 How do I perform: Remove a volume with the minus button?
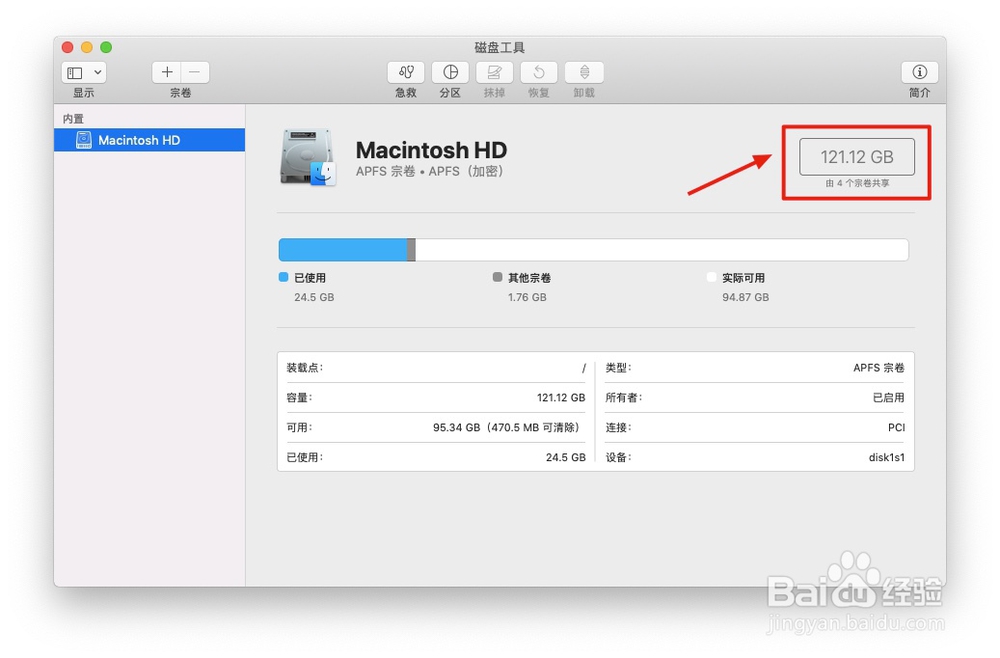coord(195,72)
